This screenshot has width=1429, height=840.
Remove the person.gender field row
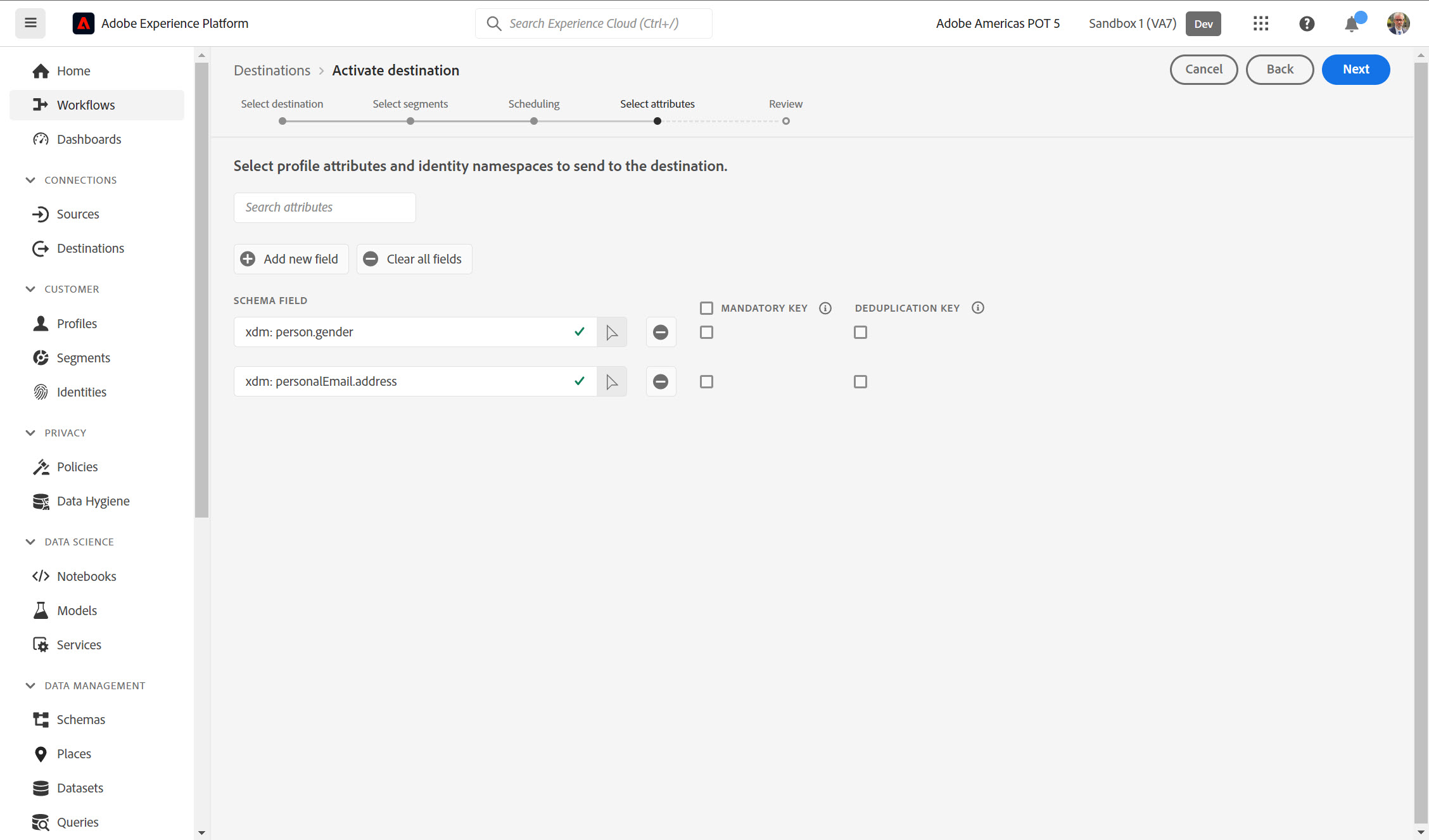pyautogui.click(x=661, y=332)
